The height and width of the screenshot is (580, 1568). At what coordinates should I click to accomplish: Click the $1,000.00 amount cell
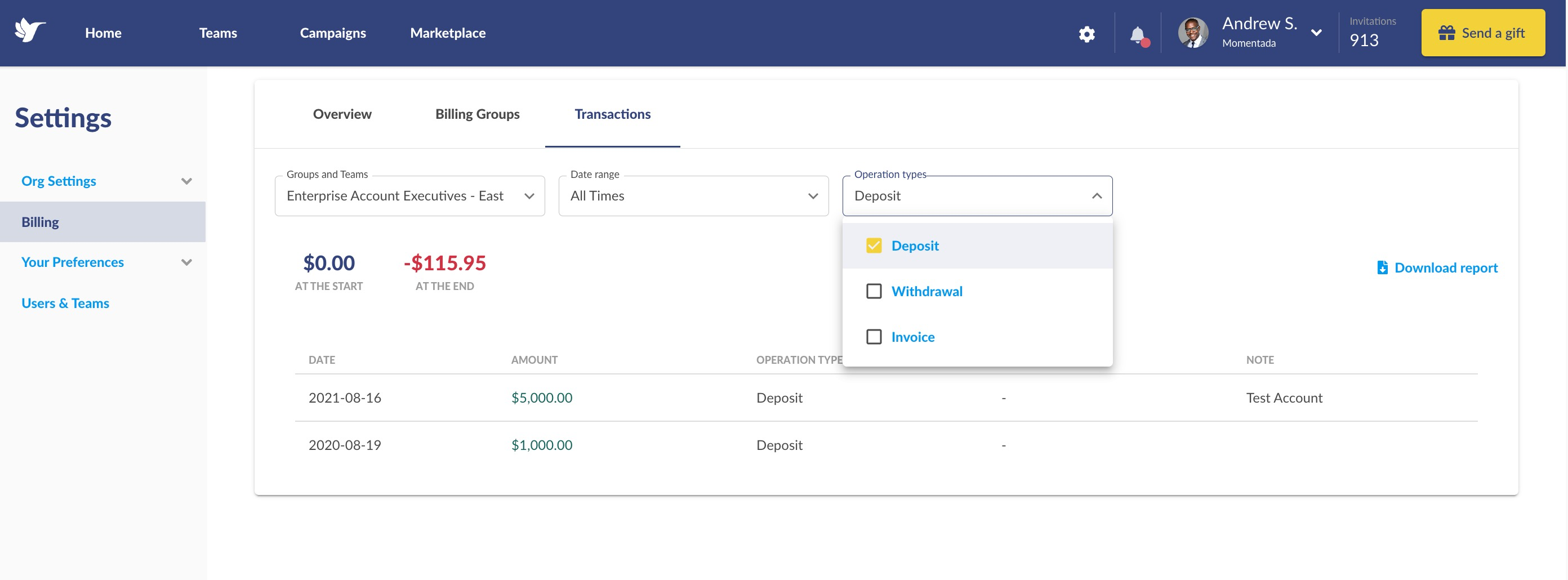[x=541, y=445]
